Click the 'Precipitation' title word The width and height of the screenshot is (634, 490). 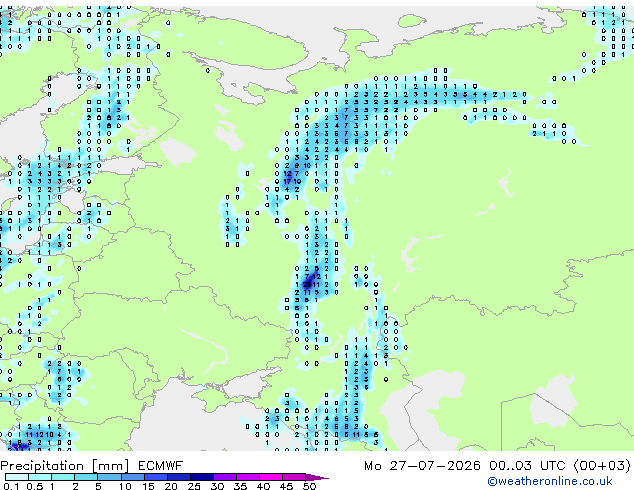(x=42, y=466)
